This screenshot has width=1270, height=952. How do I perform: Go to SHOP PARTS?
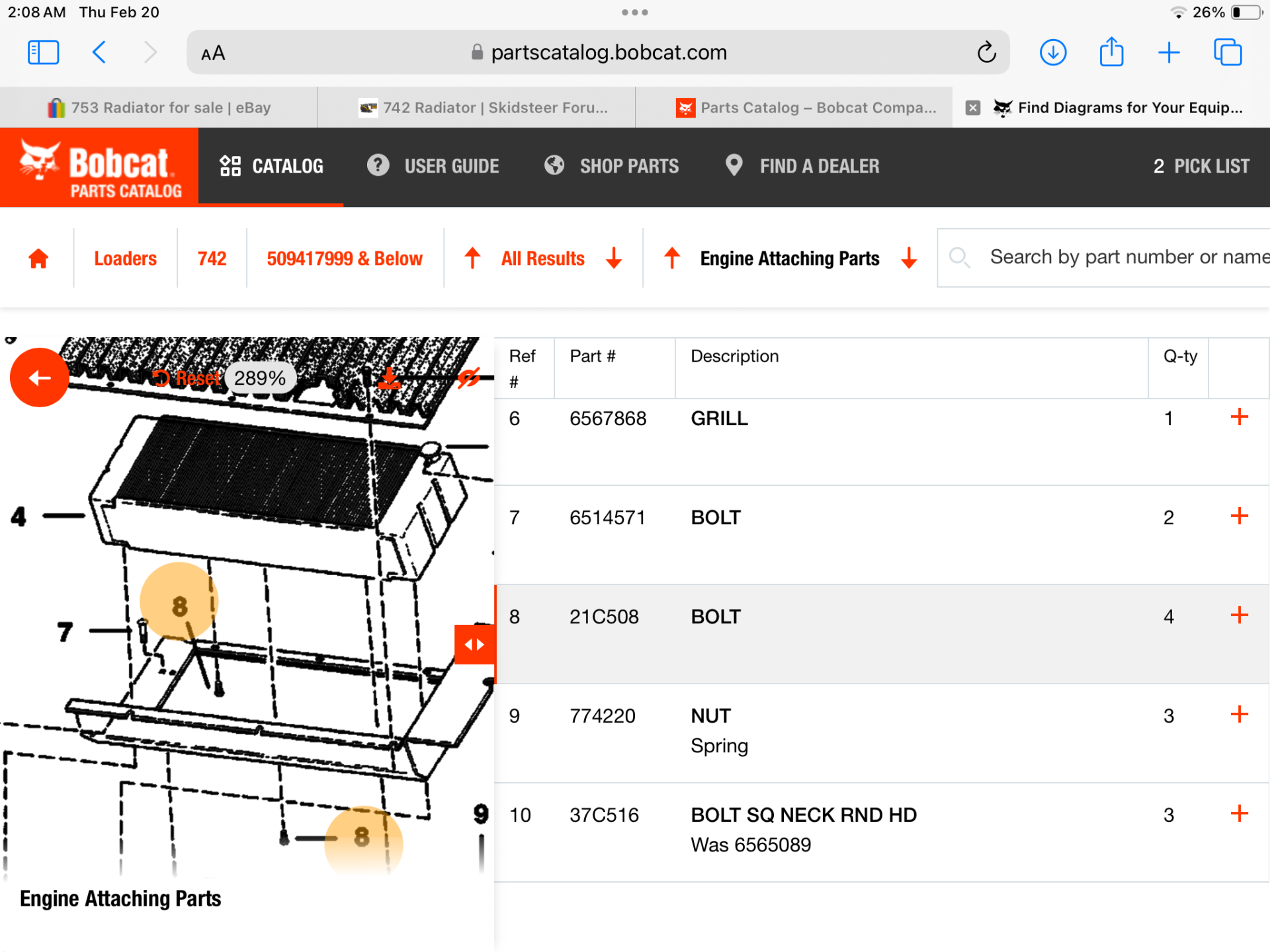click(x=612, y=166)
